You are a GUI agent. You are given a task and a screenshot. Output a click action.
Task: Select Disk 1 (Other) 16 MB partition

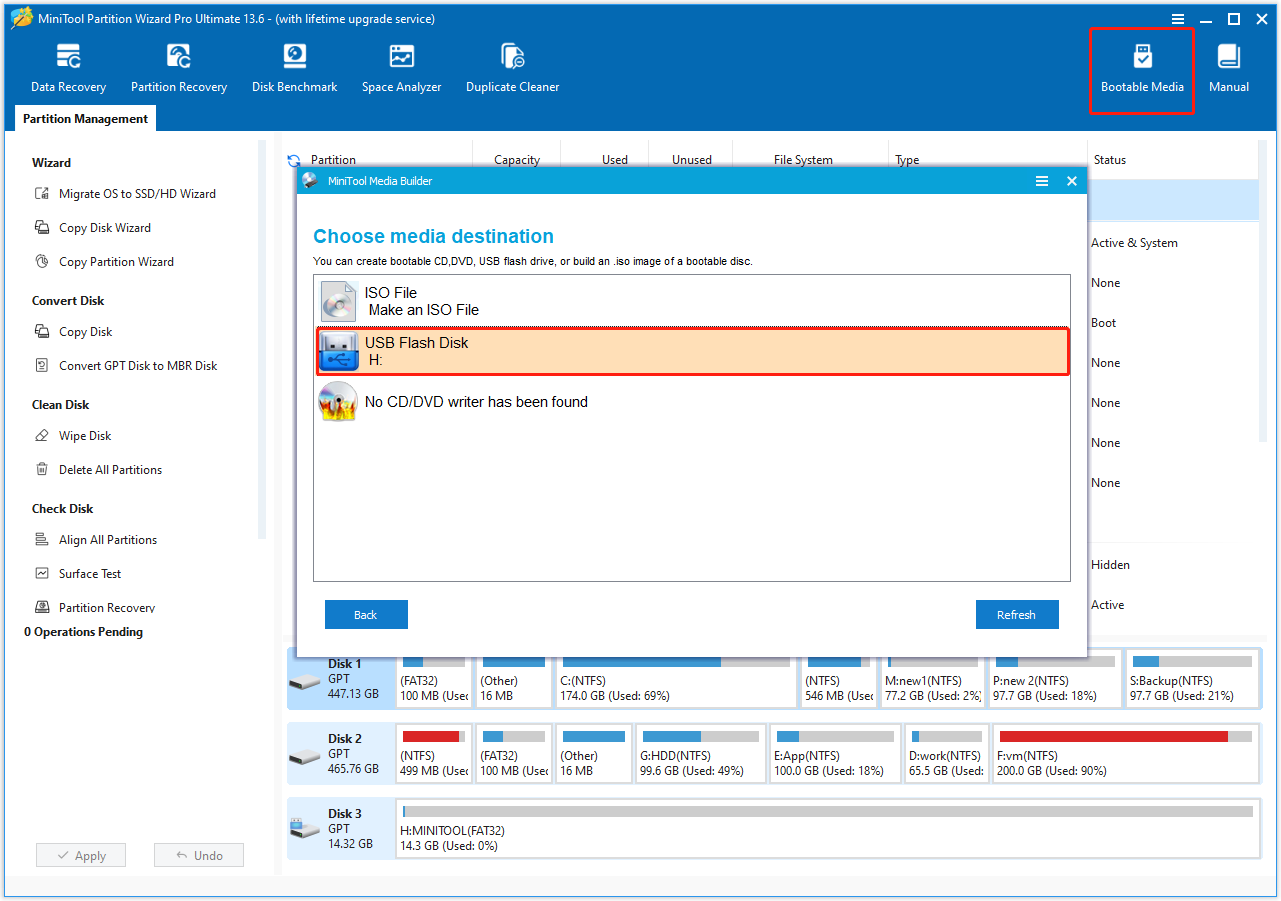[514, 679]
